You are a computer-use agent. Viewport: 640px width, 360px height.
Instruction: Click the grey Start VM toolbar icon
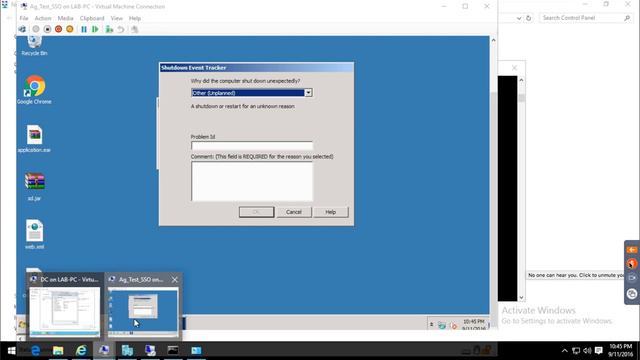pyautogui.click(x=36, y=29)
